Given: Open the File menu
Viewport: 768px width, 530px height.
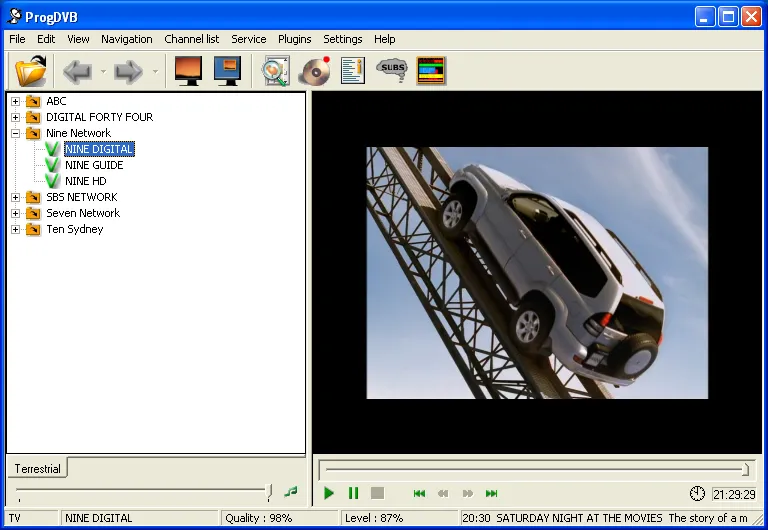Looking at the screenshot, I should [x=17, y=39].
